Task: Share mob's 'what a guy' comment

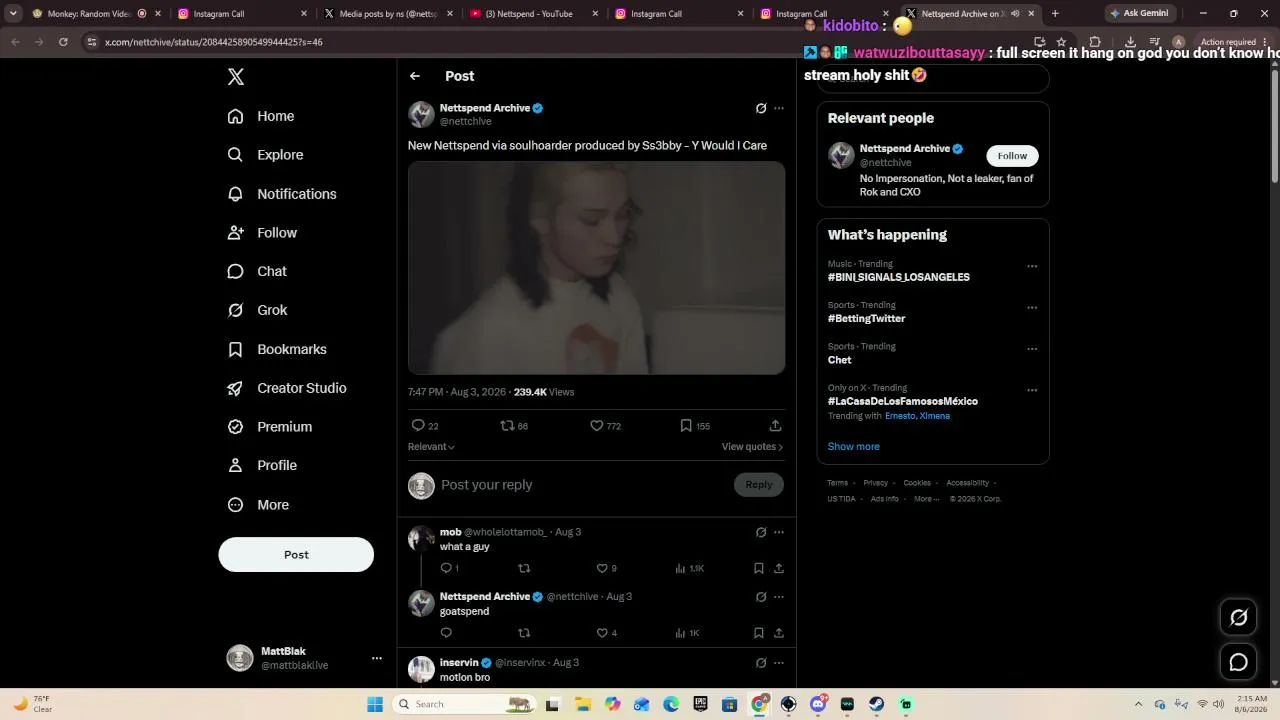Action: [779, 568]
